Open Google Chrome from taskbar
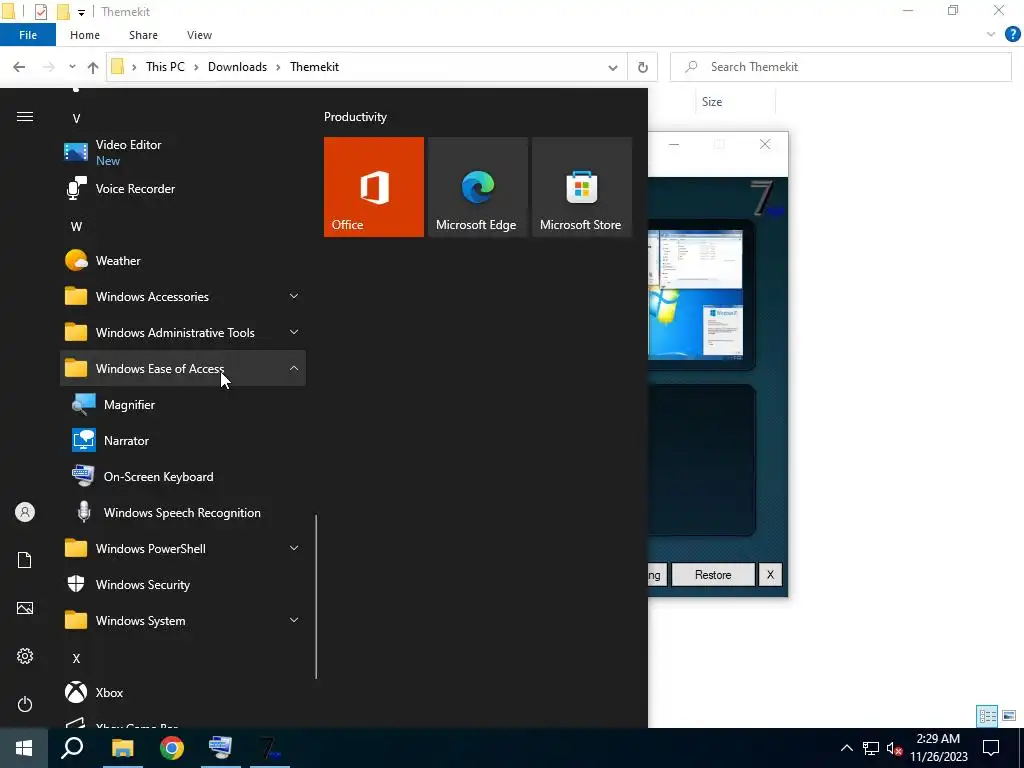Viewport: 1024px width, 768px height. (172, 748)
